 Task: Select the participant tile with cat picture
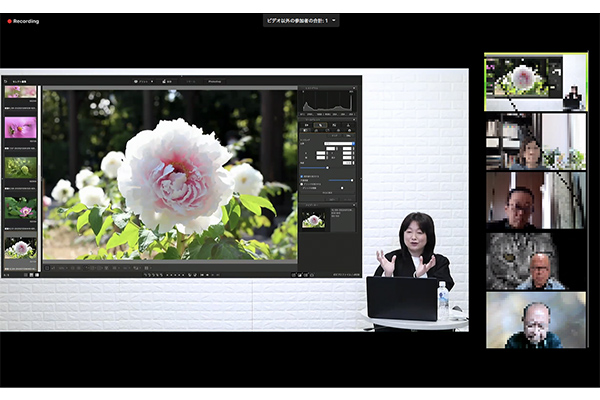coord(535,260)
